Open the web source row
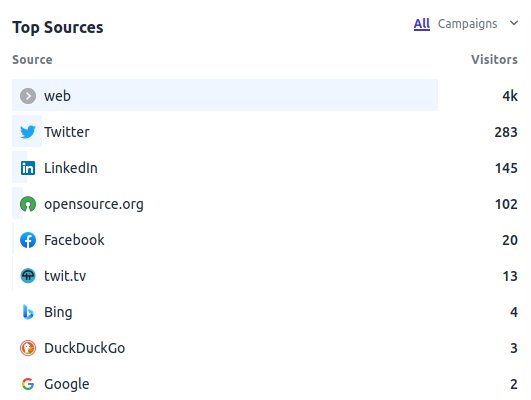Image resolution: width=531 pixels, height=400 pixels. pyautogui.click(x=225, y=95)
